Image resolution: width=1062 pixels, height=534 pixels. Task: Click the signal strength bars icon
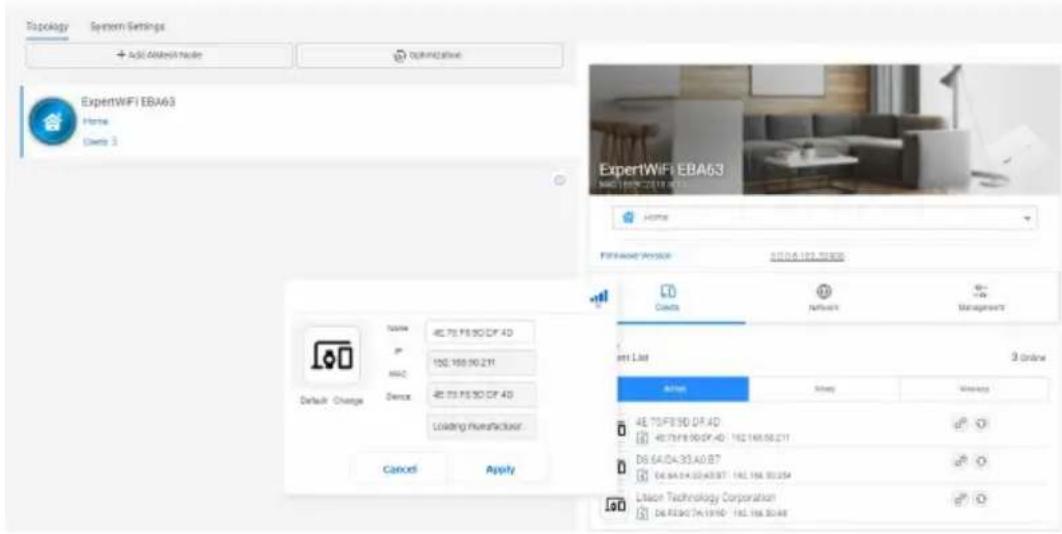point(599,297)
